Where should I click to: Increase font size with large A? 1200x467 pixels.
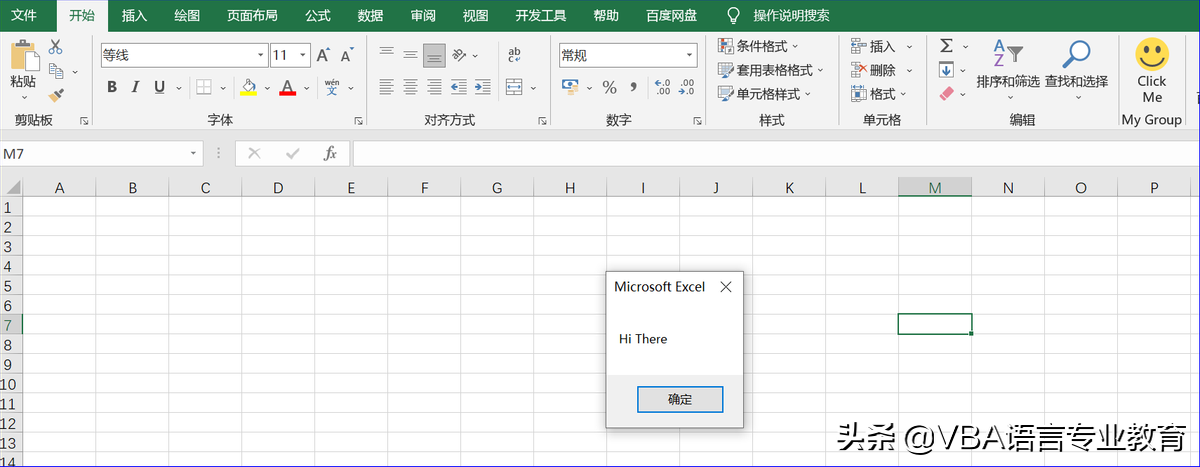tap(323, 55)
